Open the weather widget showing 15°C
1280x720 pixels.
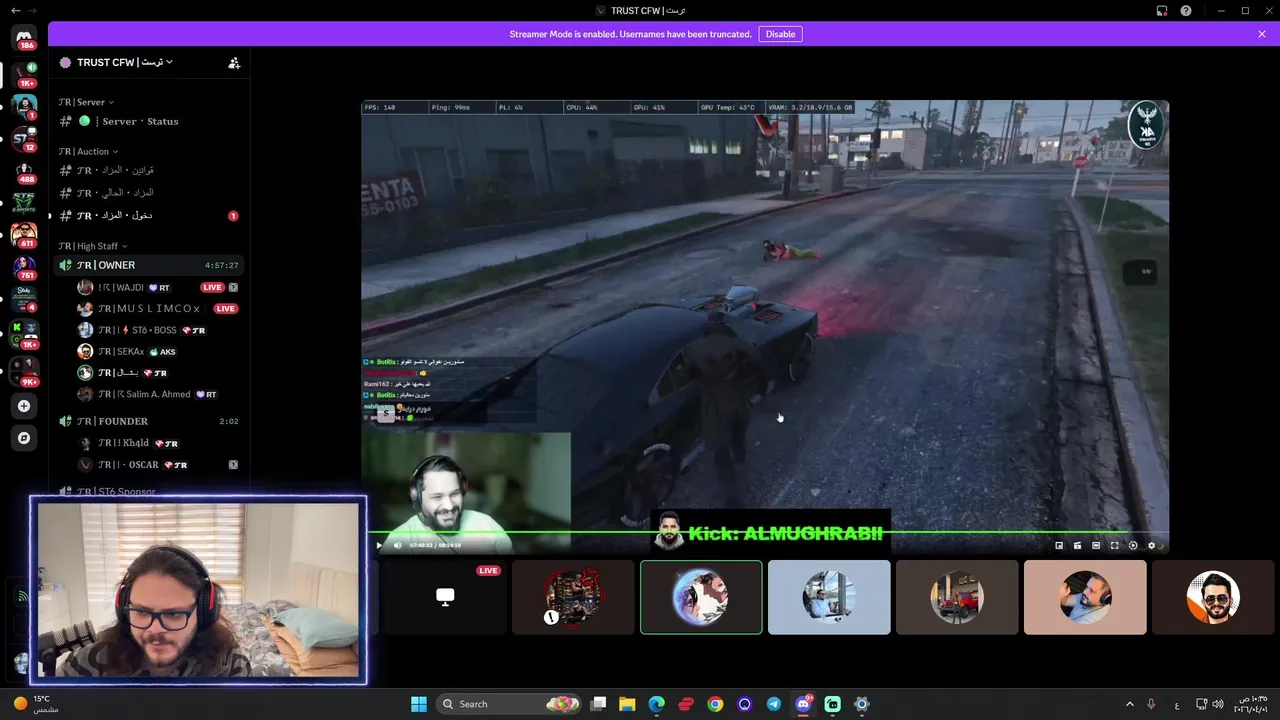(35, 704)
